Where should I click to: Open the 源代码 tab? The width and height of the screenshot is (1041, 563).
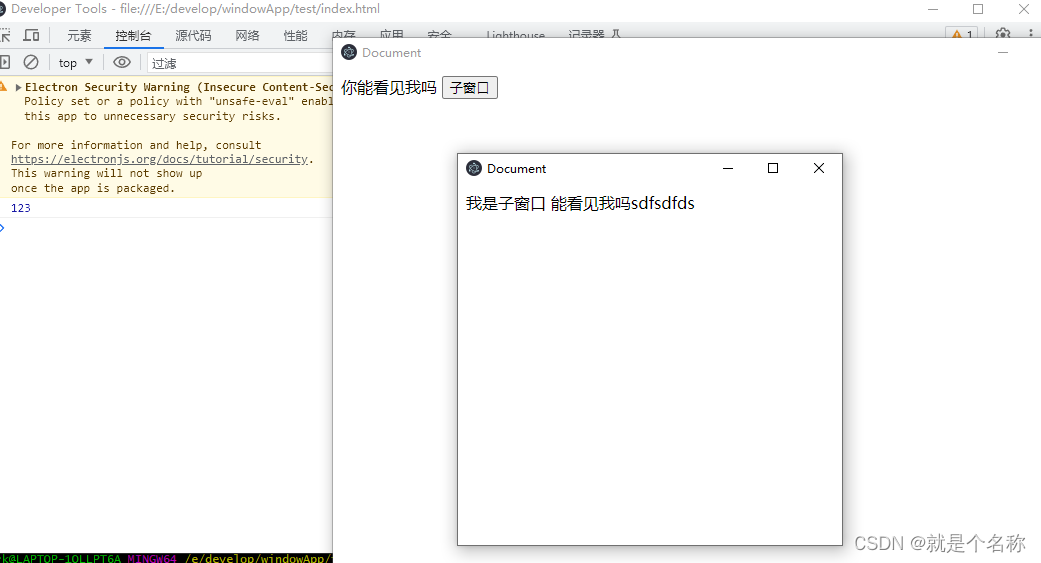click(x=193, y=35)
